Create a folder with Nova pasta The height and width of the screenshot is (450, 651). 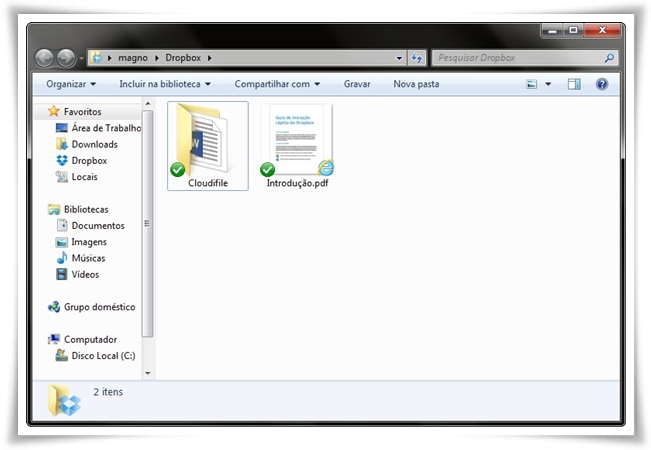(x=416, y=84)
